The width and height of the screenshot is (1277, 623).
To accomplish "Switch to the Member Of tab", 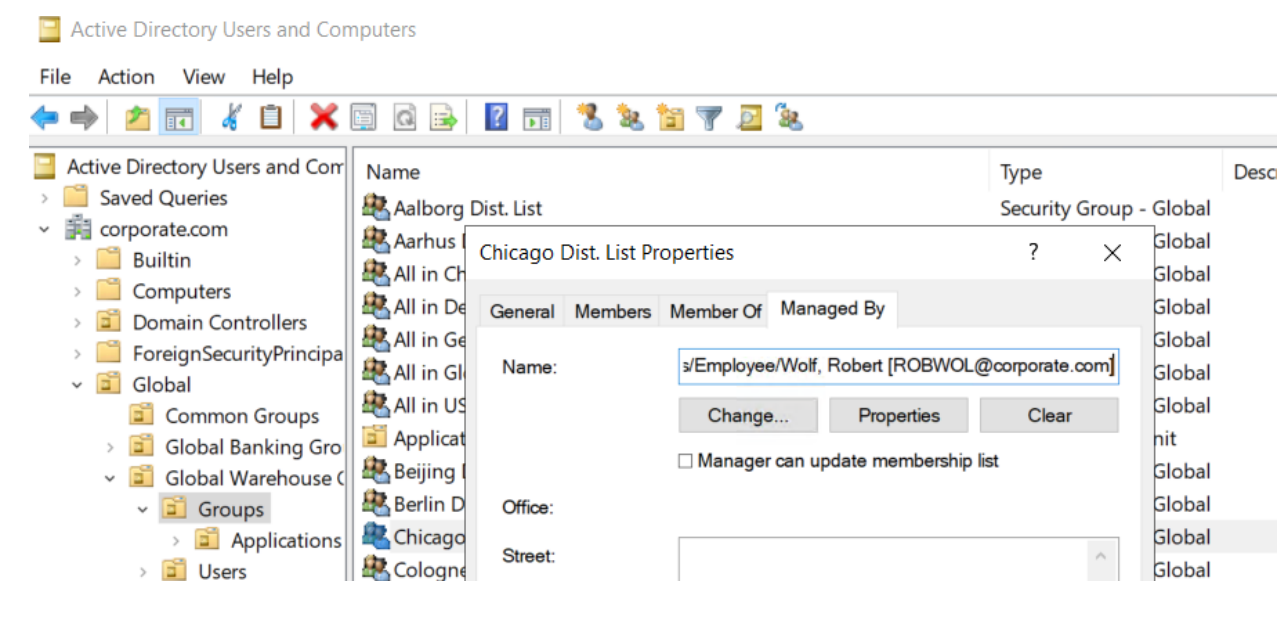I will [716, 312].
